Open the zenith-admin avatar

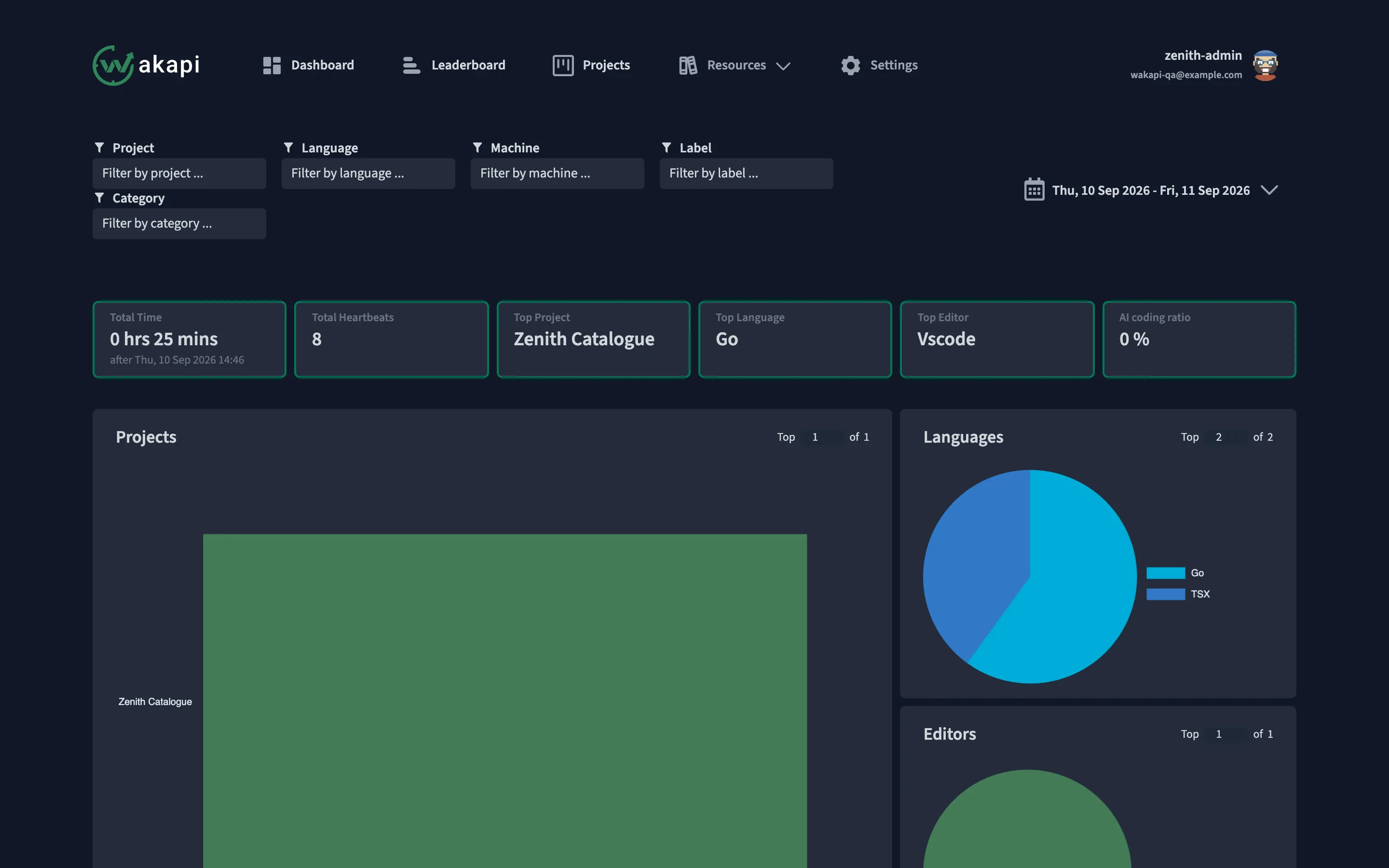(1265, 65)
